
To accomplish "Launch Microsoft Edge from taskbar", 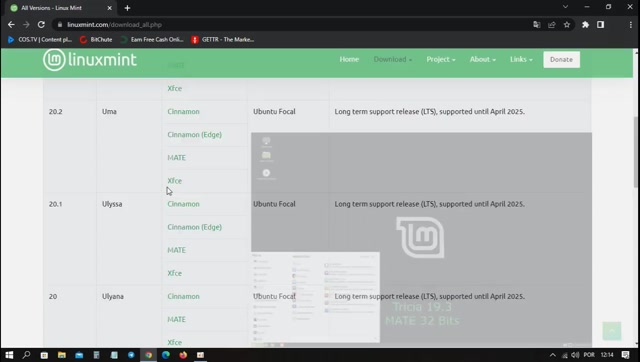I will 166,355.
